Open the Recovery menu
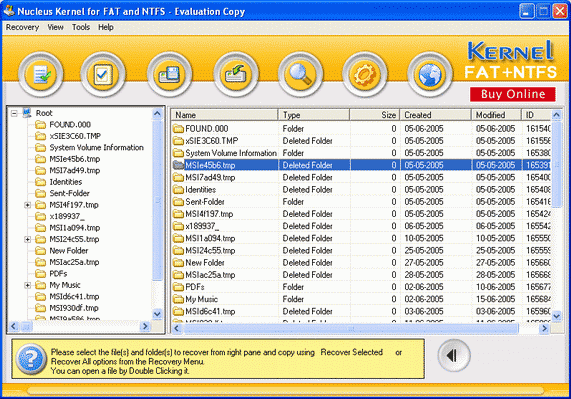Screen dimensions: 571x399 (x=22, y=27)
